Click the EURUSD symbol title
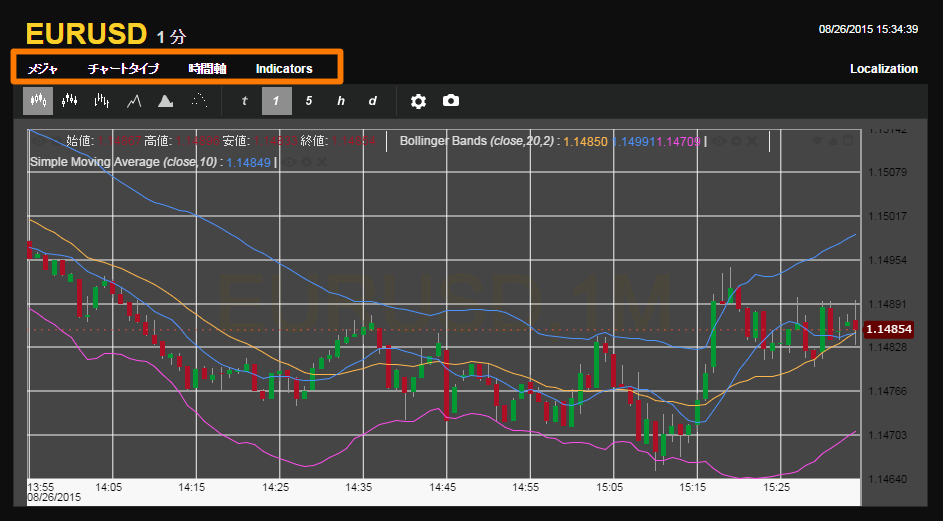943x521 pixels. pos(86,34)
